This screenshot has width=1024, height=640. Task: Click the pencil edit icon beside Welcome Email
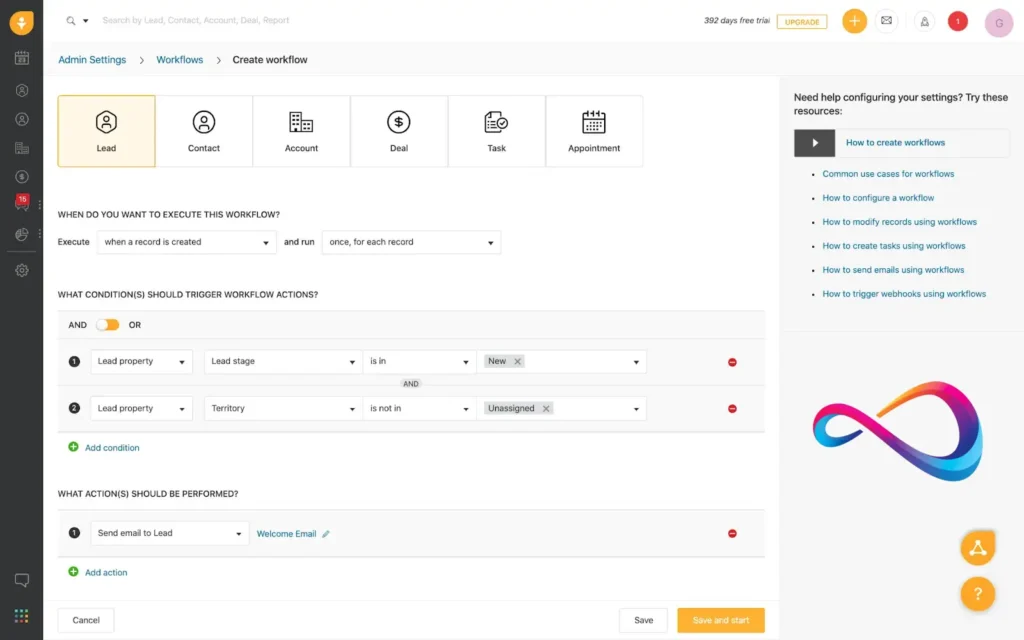click(326, 534)
